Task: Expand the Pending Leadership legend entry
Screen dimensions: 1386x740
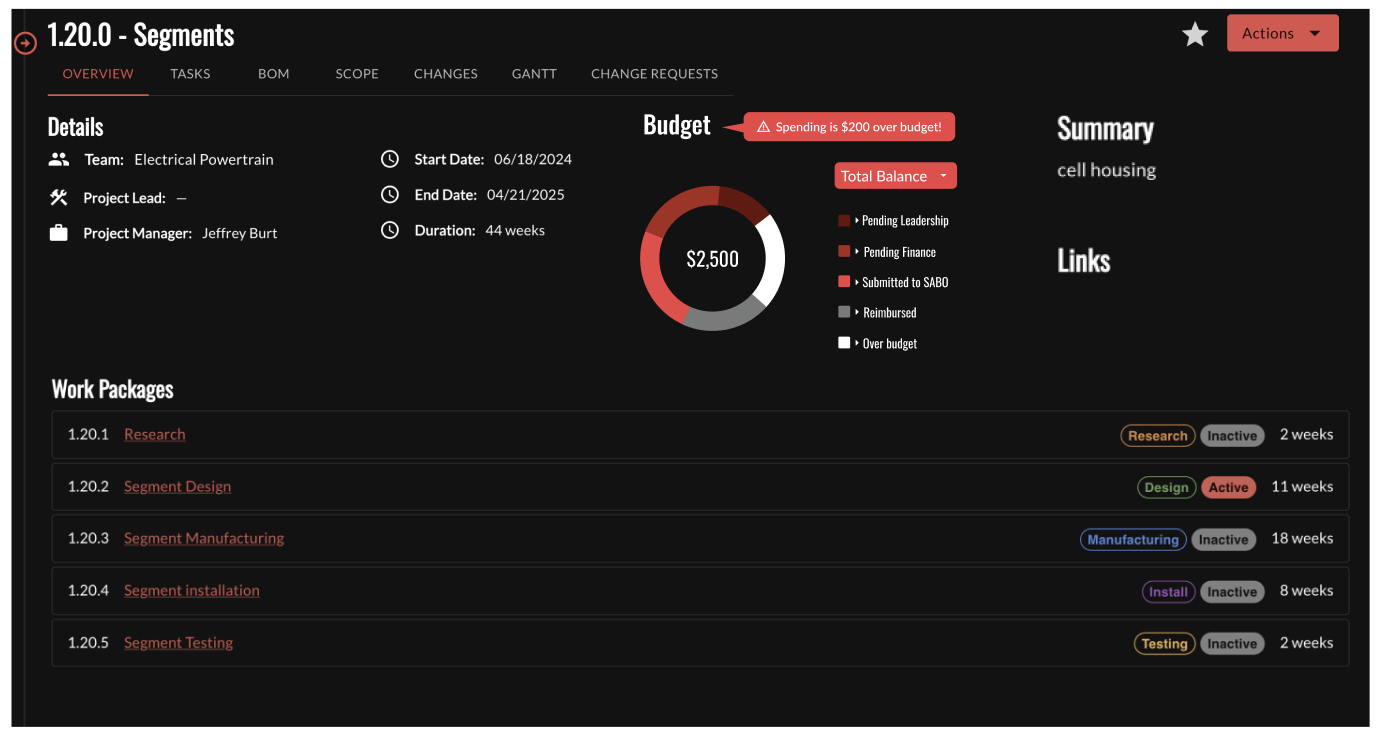Action: [x=904, y=221]
